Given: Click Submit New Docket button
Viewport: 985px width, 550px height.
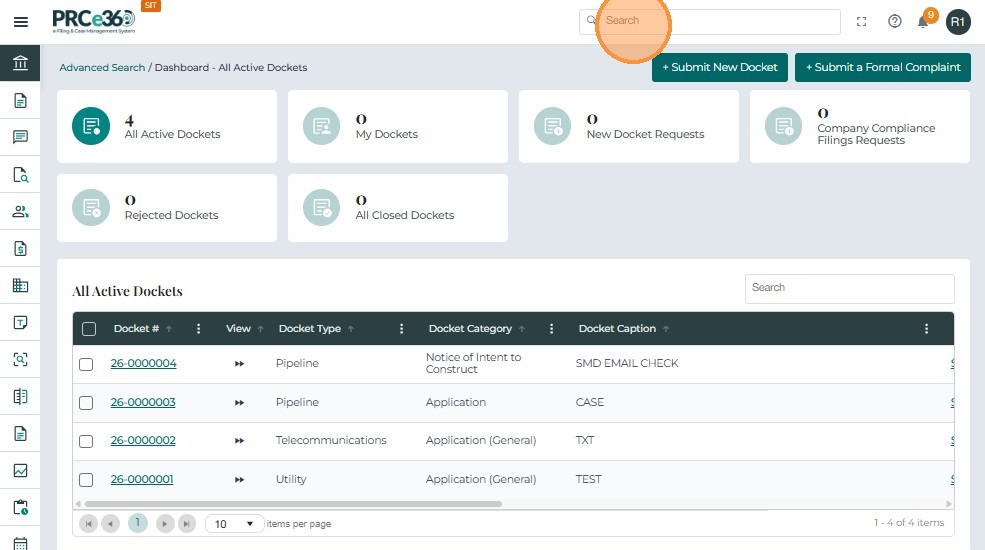Looking at the screenshot, I should coord(720,67).
